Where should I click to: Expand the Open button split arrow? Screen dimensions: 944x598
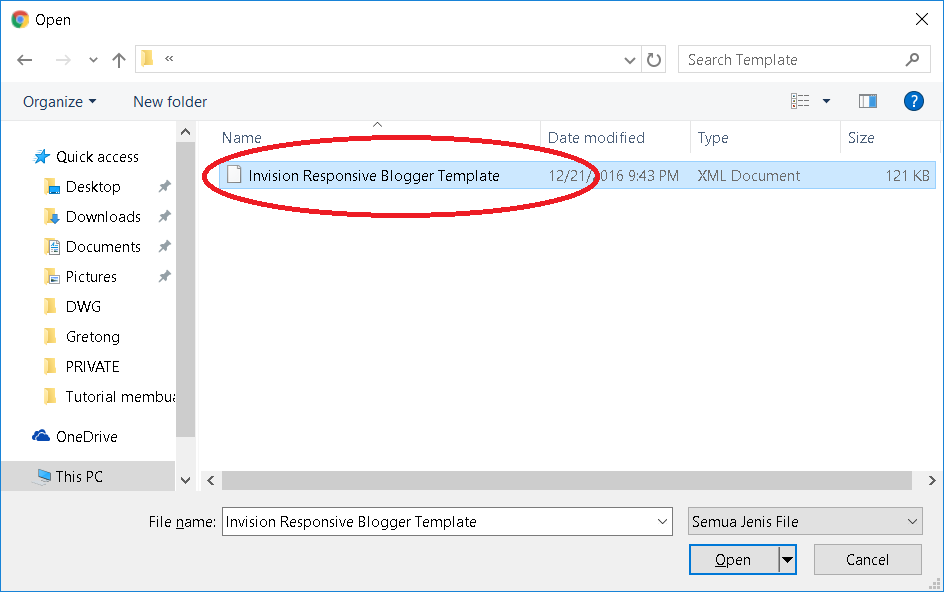[787, 560]
